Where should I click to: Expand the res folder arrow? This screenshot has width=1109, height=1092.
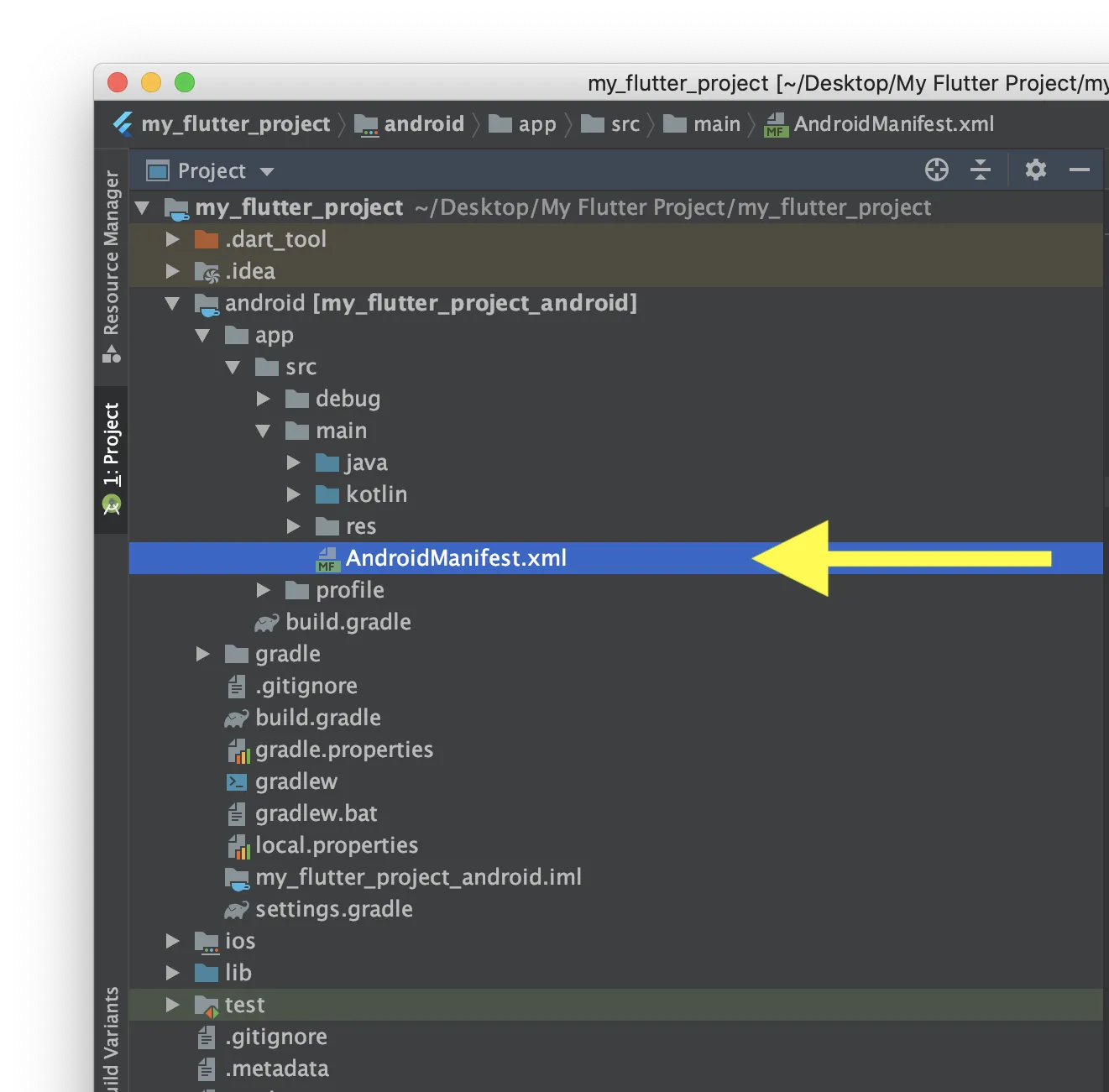pyautogui.click(x=294, y=526)
